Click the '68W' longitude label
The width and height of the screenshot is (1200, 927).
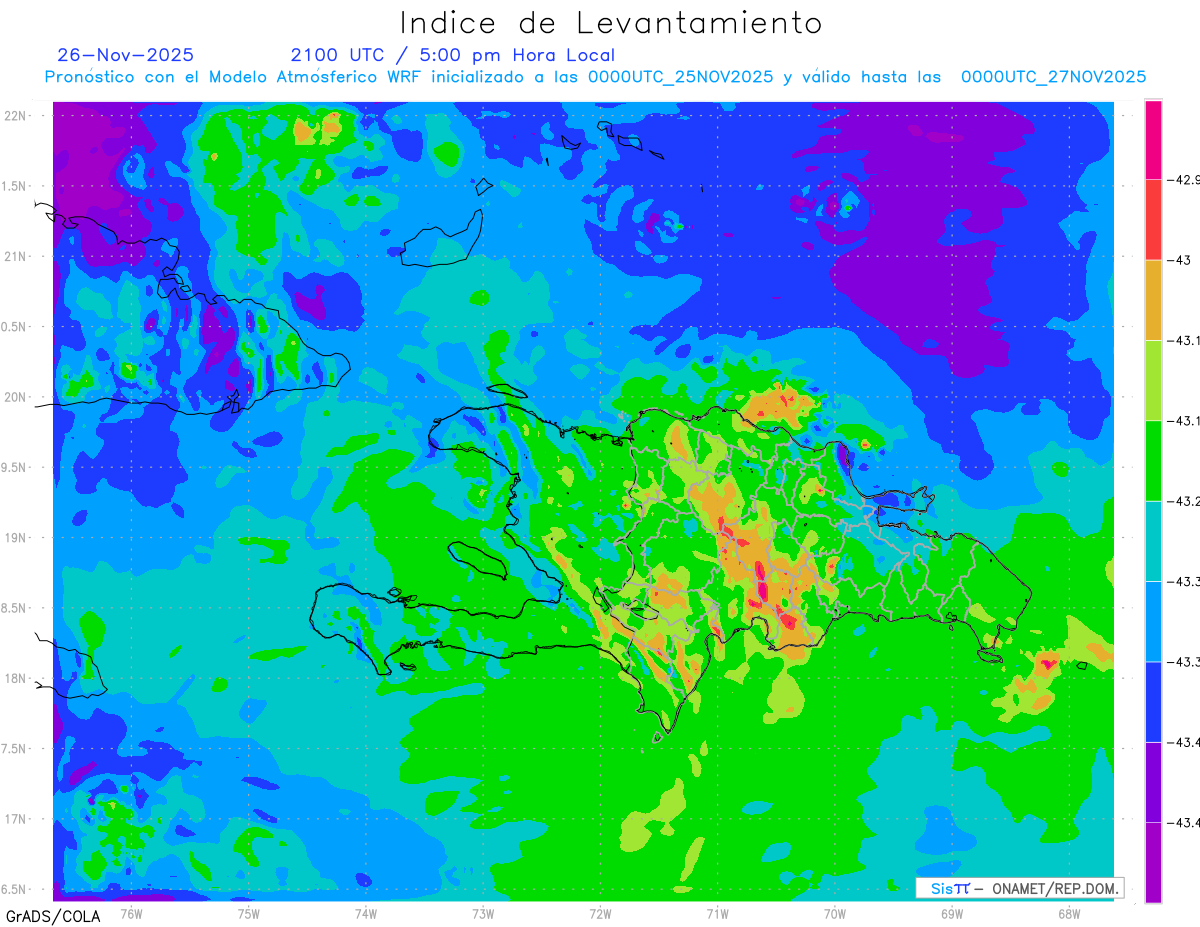pyautogui.click(x=1069, y=914)
